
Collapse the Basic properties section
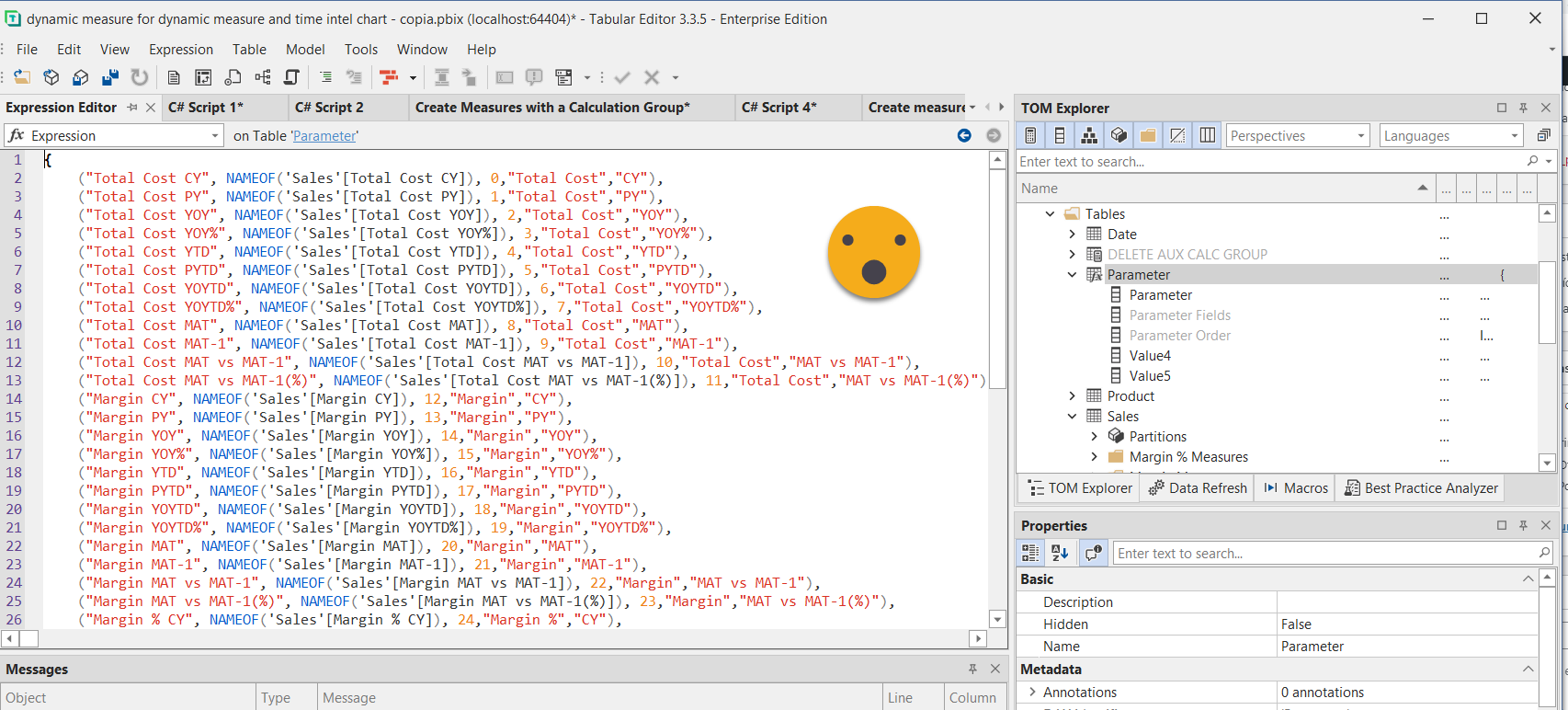click(x=1528, y=578)
